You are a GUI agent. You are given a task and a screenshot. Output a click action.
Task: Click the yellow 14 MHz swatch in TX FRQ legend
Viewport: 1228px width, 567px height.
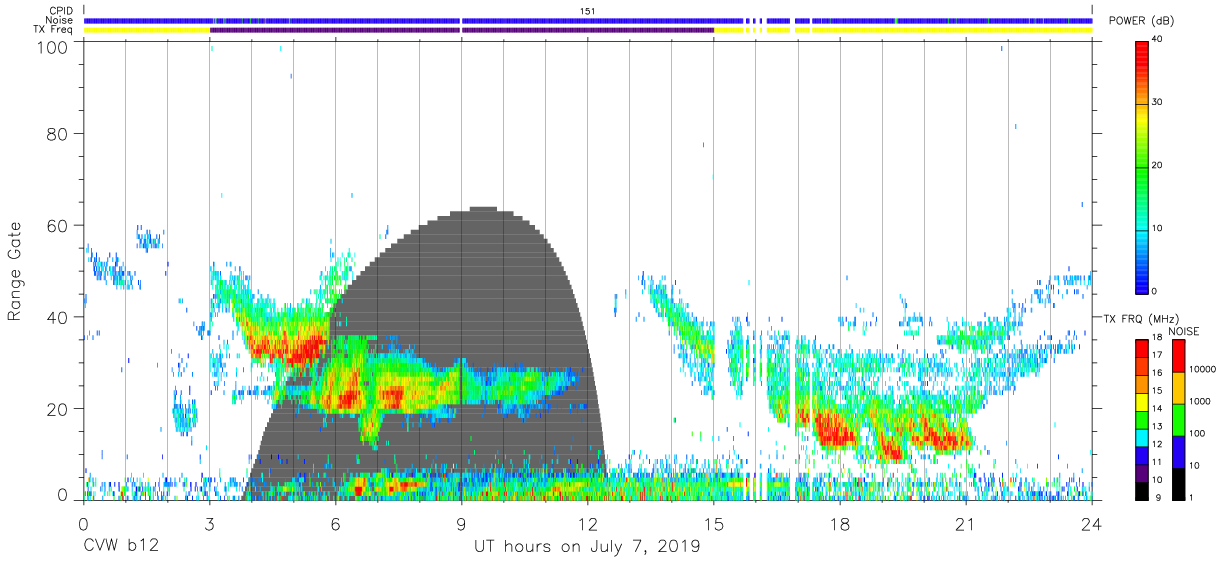point(1142,402)
